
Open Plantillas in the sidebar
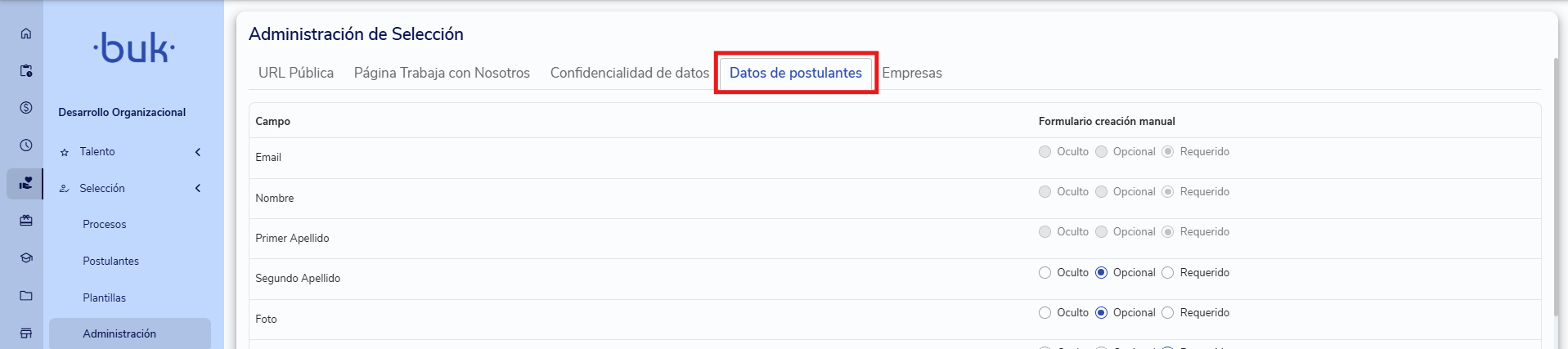click(x=104, y=298)
